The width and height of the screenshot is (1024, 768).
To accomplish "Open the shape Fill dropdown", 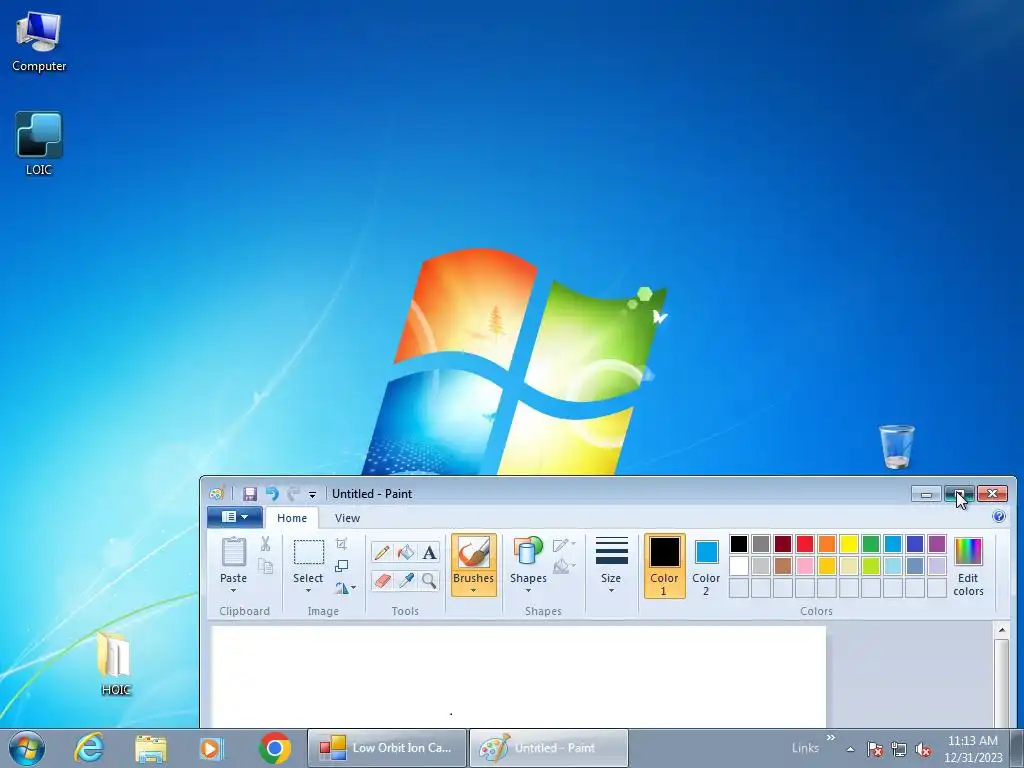I will [564, 566].
